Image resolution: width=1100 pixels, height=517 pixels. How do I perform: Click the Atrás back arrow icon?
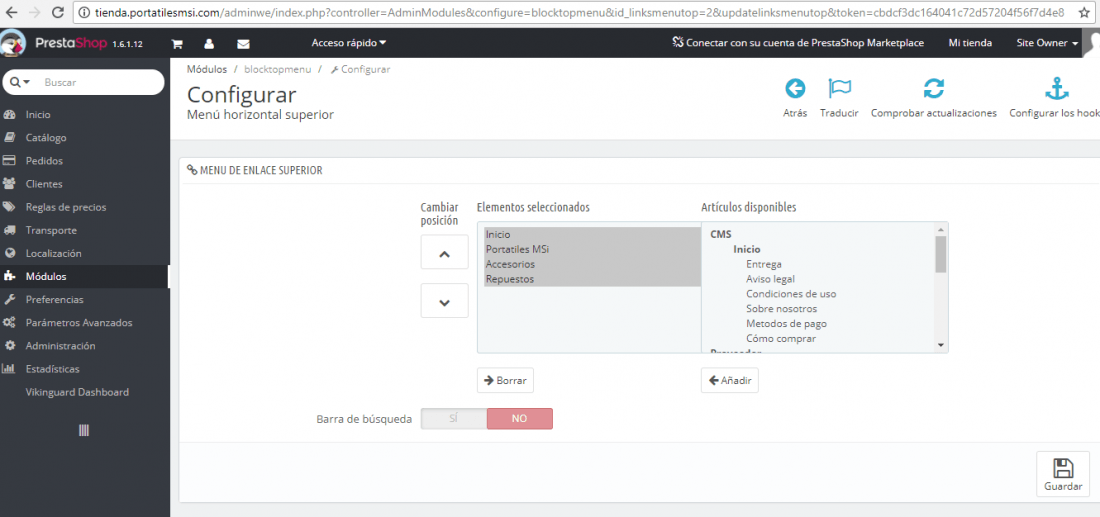795,88
